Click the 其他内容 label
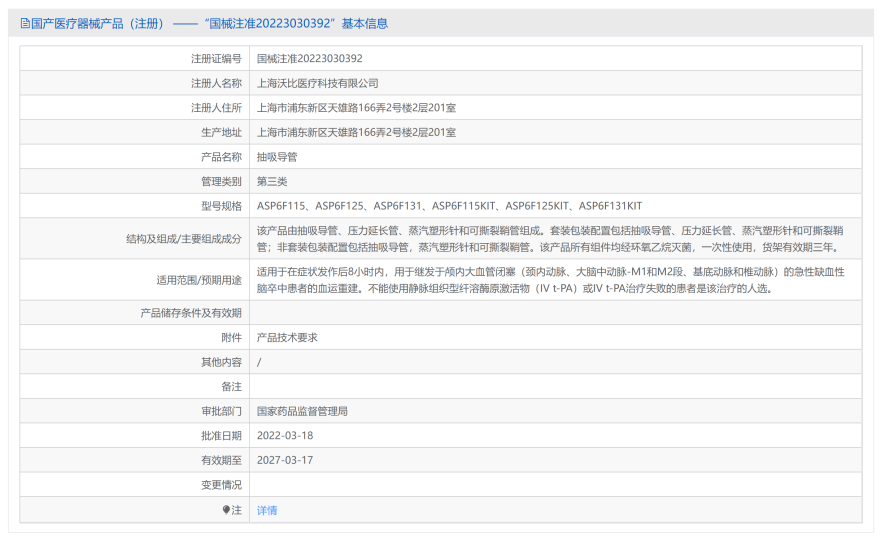The width and height of the screenshot is (894, 545). (x=221, y=362)
